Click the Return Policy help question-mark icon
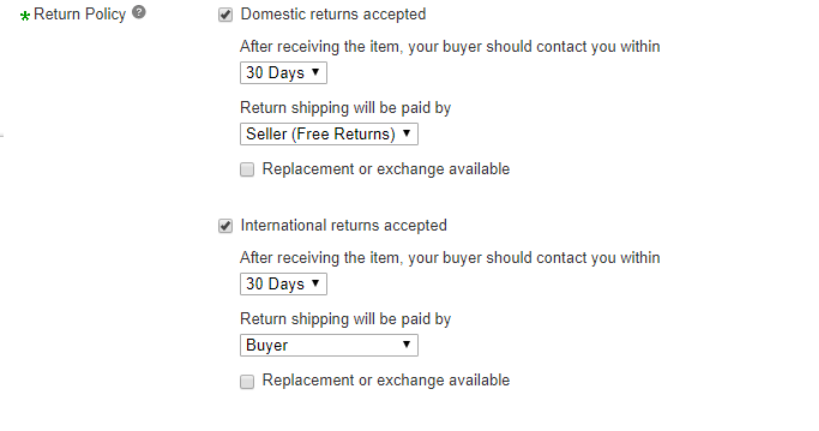The height and width of the screenshot is (431, 819). [139, 14]
